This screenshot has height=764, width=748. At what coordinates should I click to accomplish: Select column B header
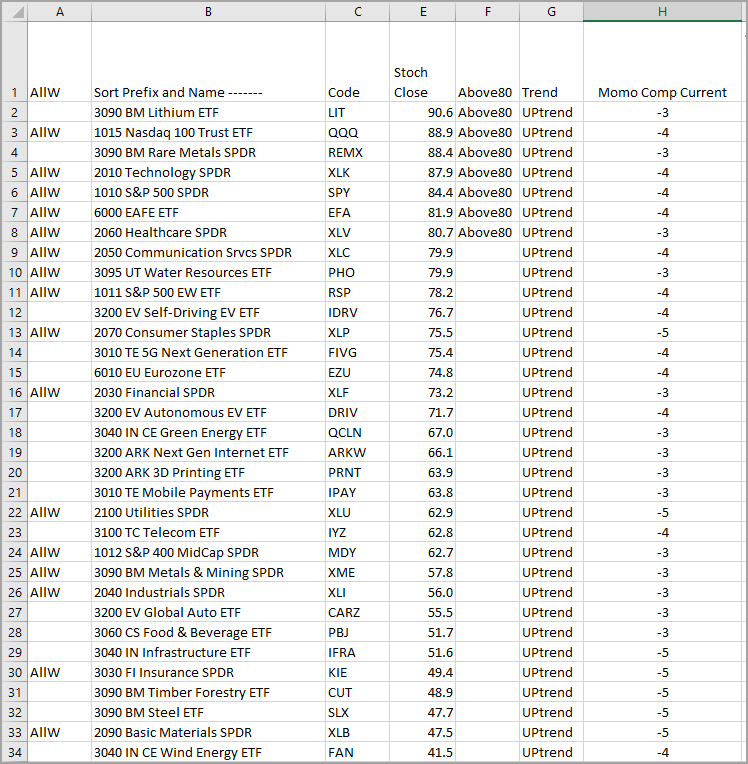coord(208,12)
